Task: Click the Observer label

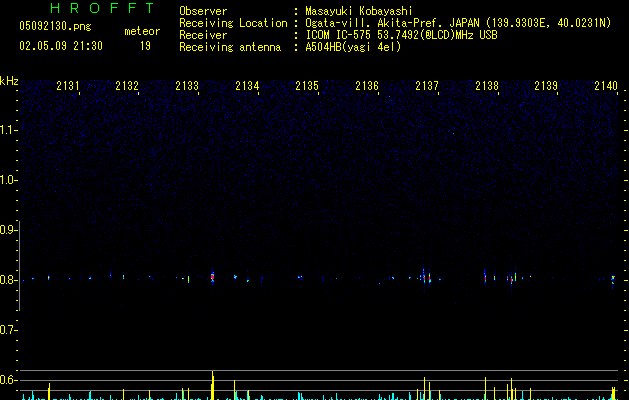Action: (x=203, y=11)
